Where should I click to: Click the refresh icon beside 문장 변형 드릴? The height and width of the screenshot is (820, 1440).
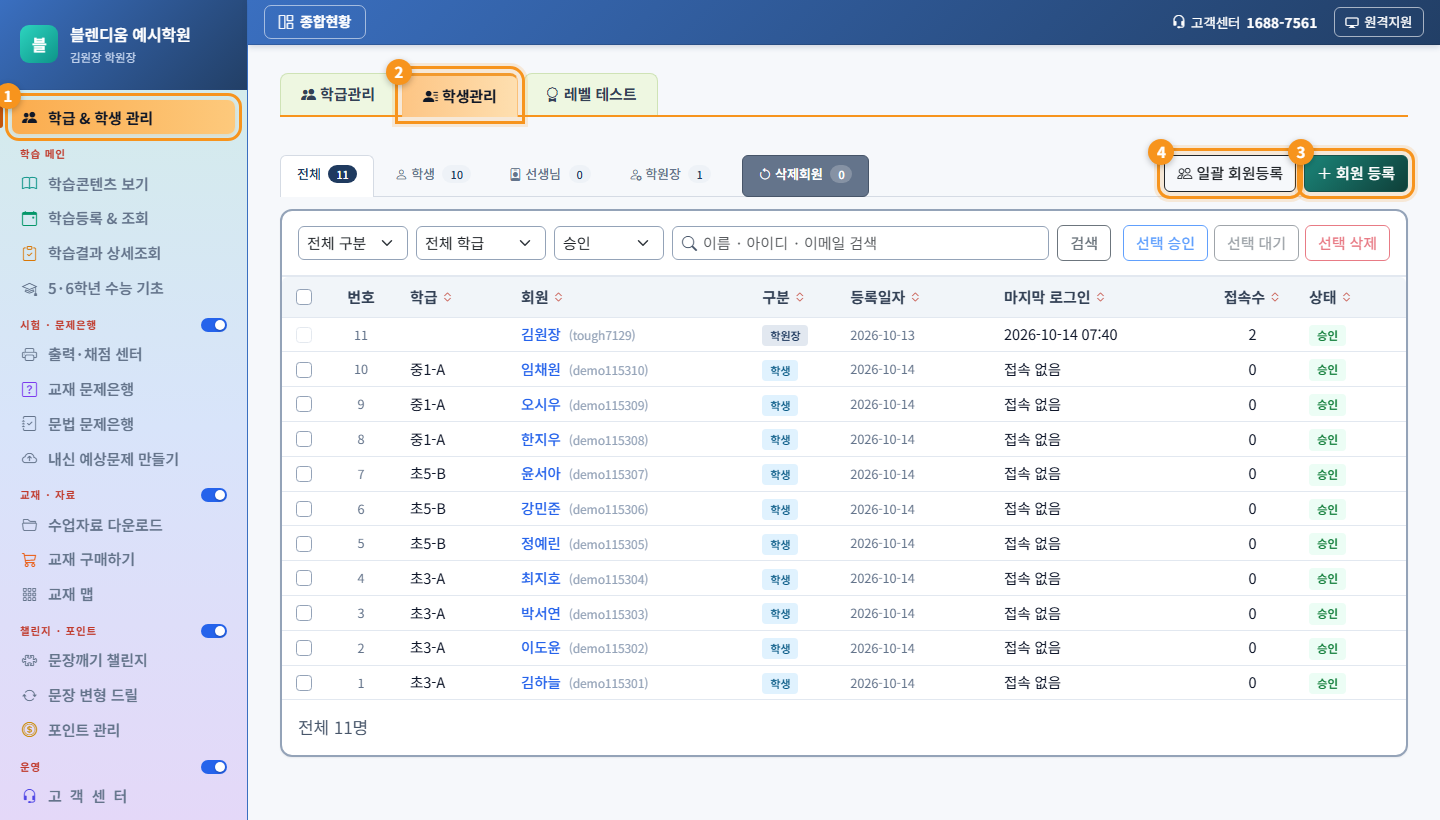click(x=29, y=695)
